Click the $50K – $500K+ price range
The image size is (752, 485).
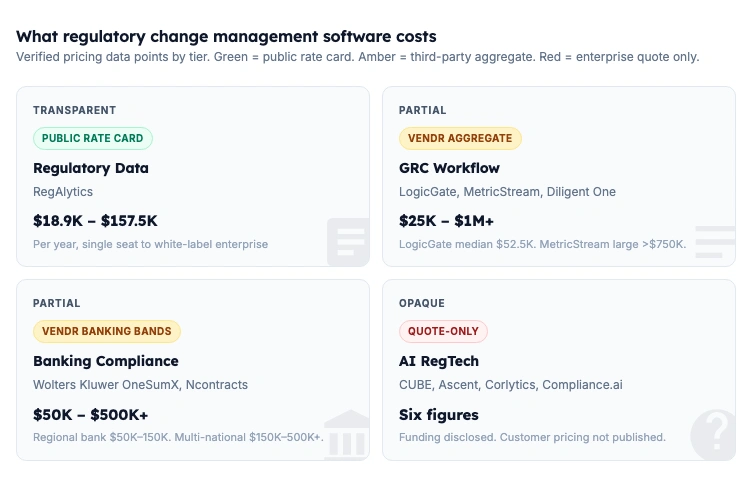point(91,414)
